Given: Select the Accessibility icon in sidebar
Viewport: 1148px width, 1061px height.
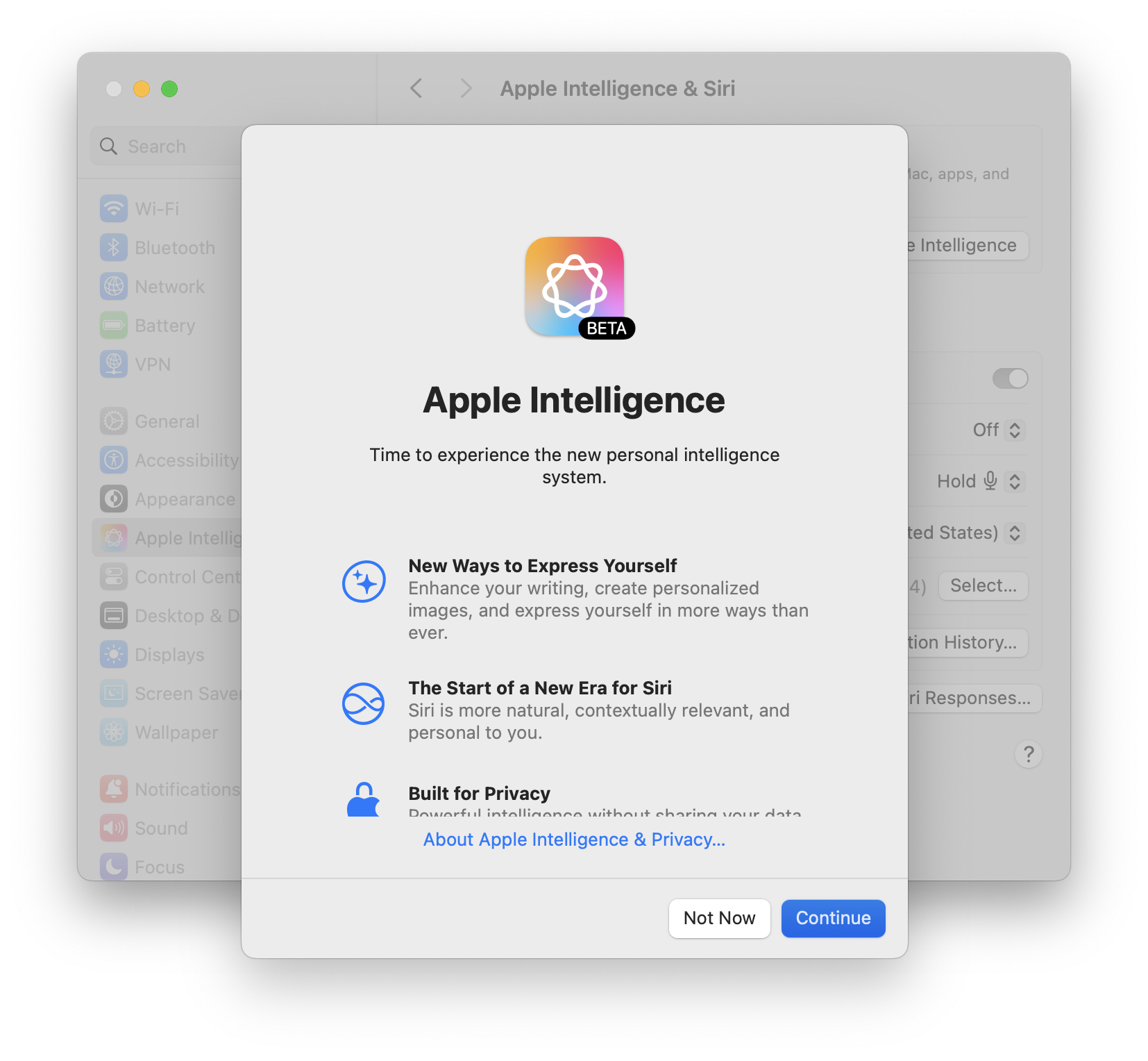Looking at the screenshot, I should pos(114,460).
